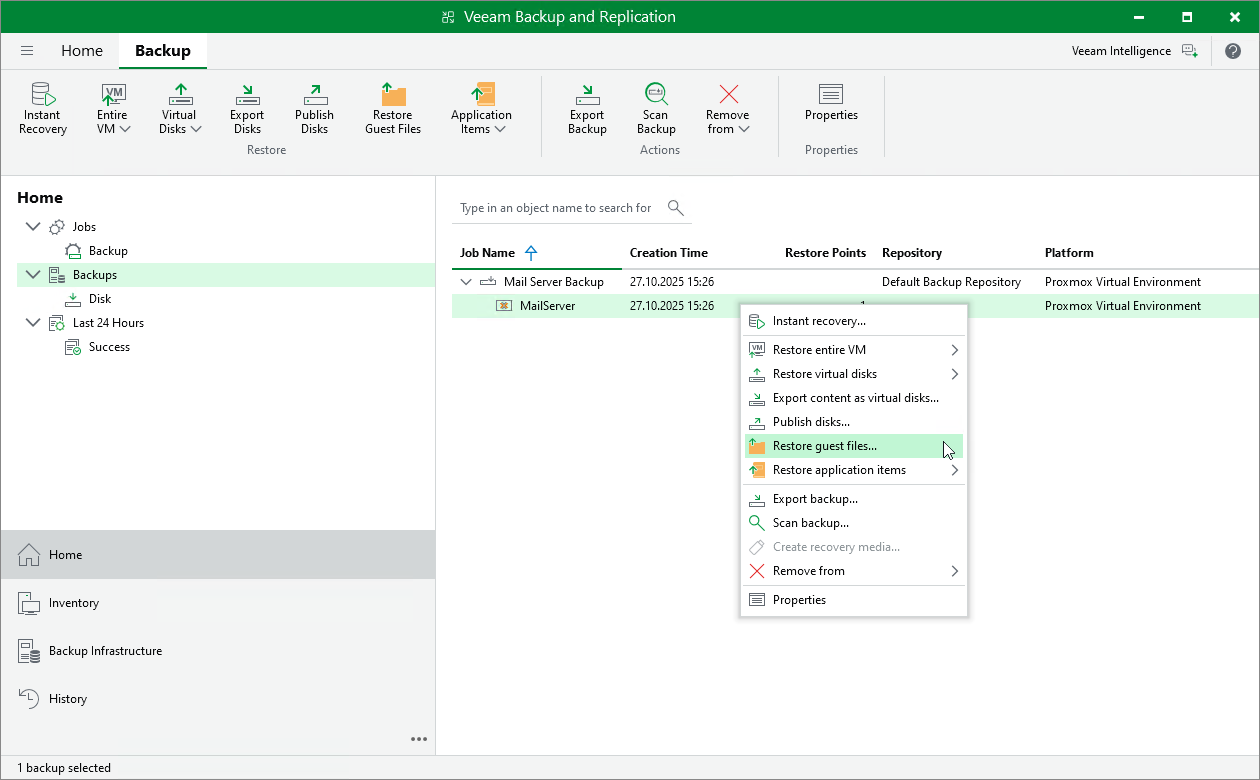The width and height of the screenshot is (1260, 780).
Task: Launch Scan Backup from the ribbon
Action: pyautogui.click(x=656, y=108)
